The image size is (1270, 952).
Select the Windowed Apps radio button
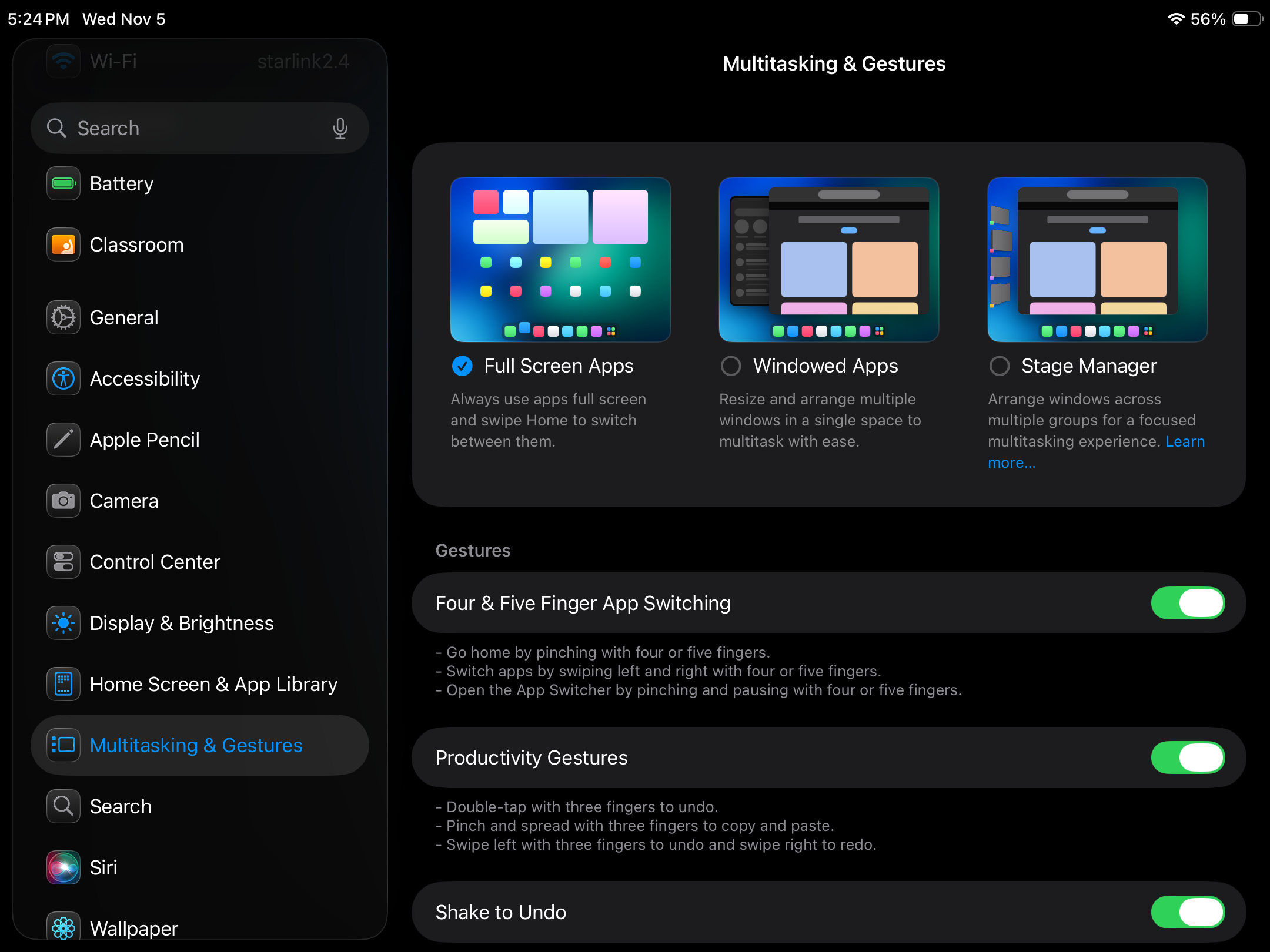tap(731, 366)
